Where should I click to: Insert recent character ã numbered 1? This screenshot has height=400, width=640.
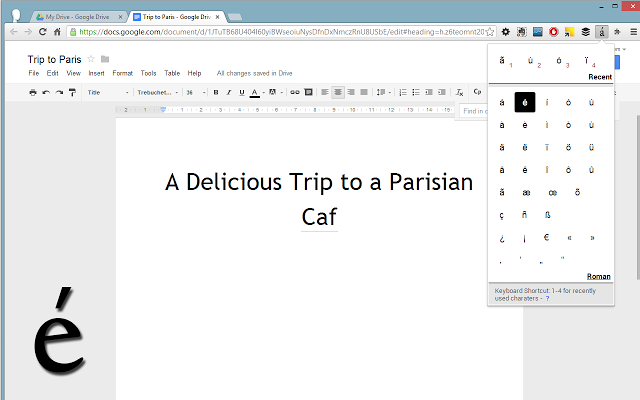click(x=504, y=61)
